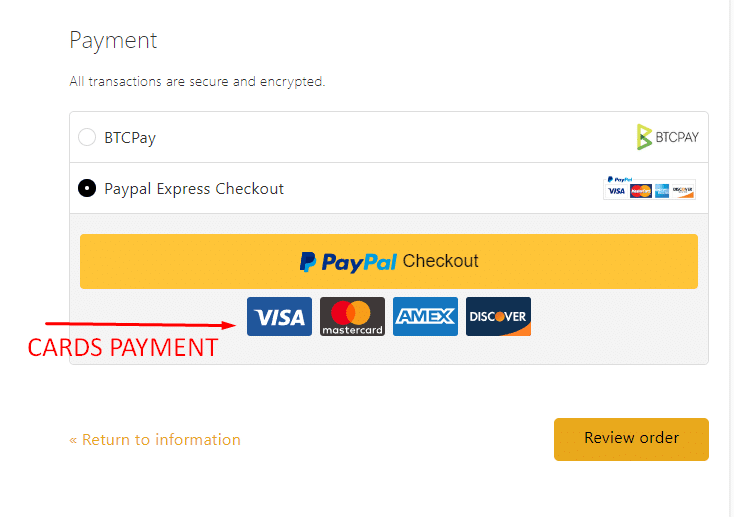Click the large AMEX card icon

click(x=425, y=317)
